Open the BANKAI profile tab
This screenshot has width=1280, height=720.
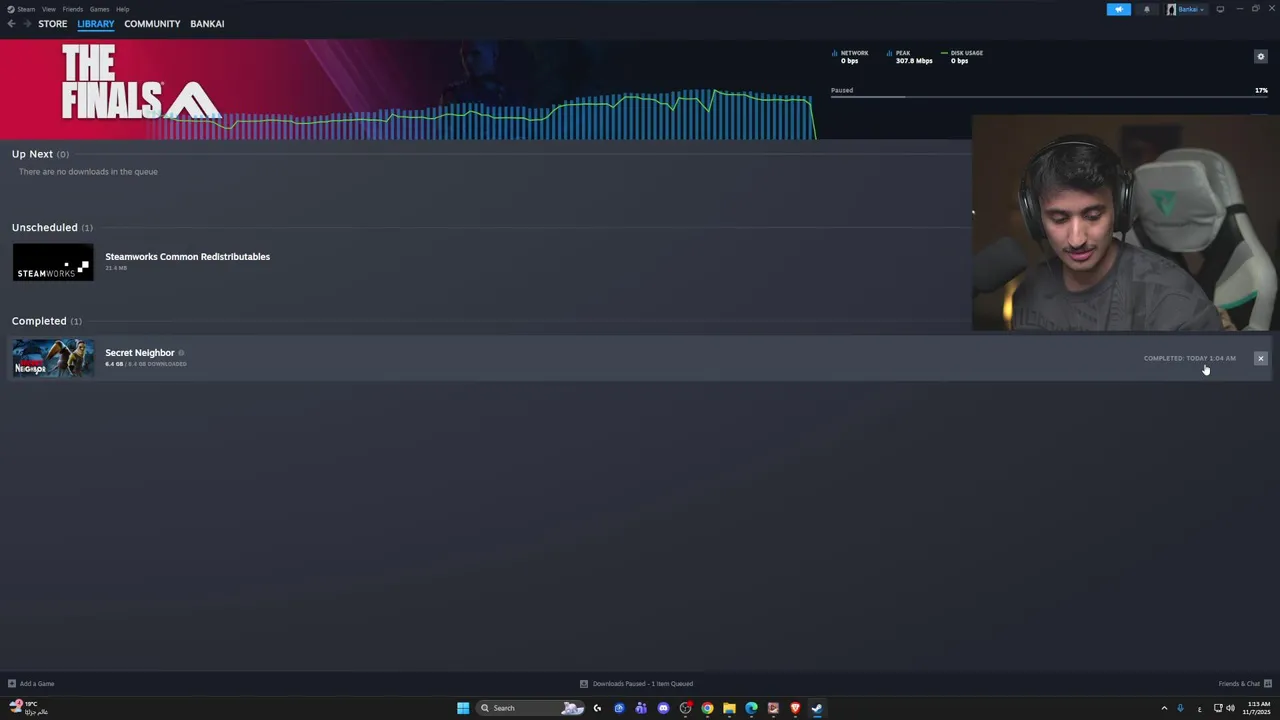point(207,24)
